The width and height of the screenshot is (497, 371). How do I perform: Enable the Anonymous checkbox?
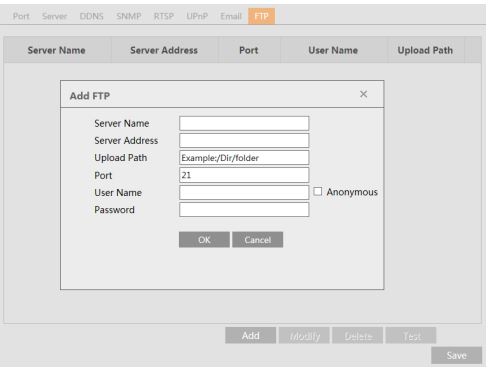point(318,191)
